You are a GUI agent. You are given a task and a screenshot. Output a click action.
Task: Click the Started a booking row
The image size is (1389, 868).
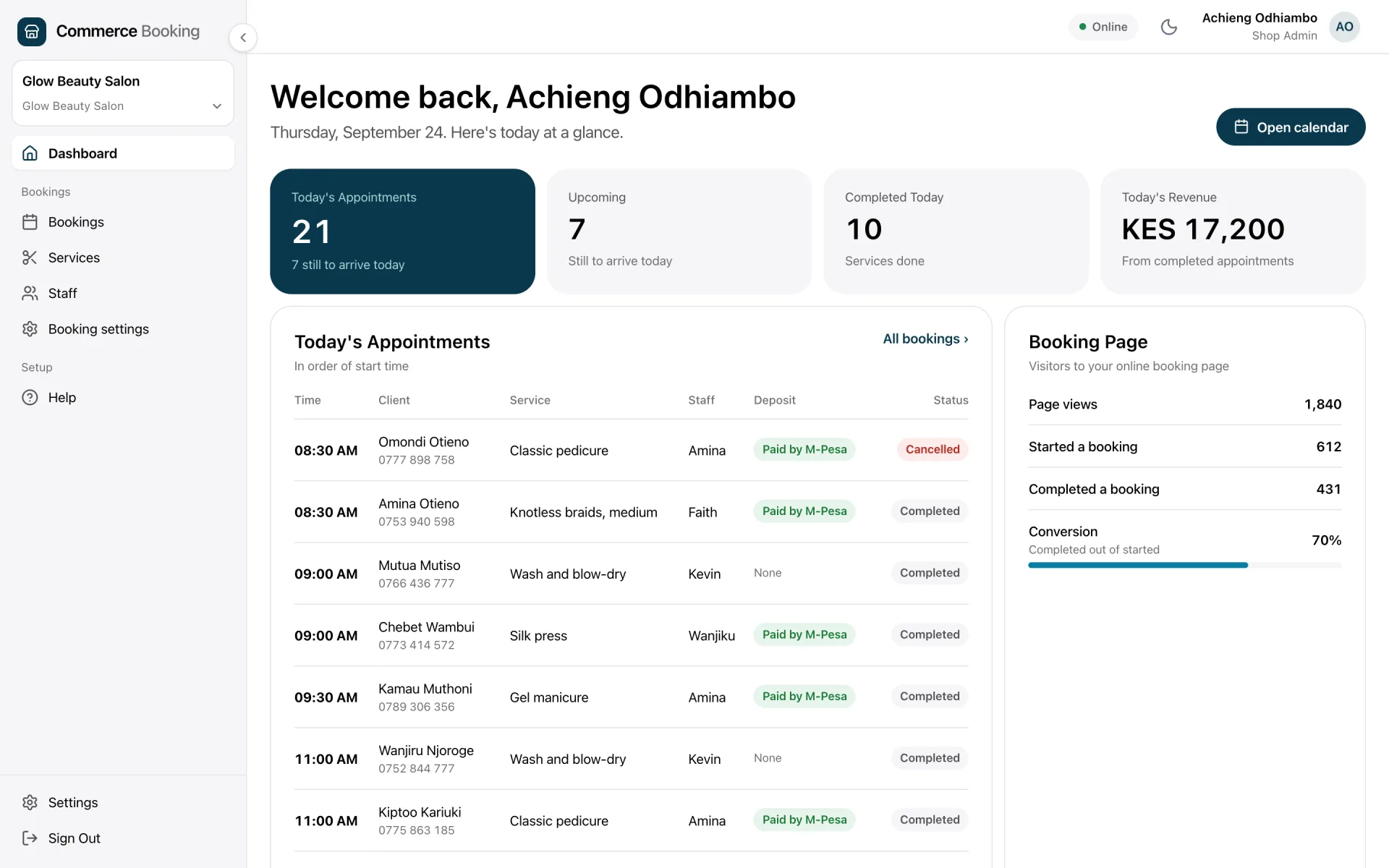tap(1185, 447)
